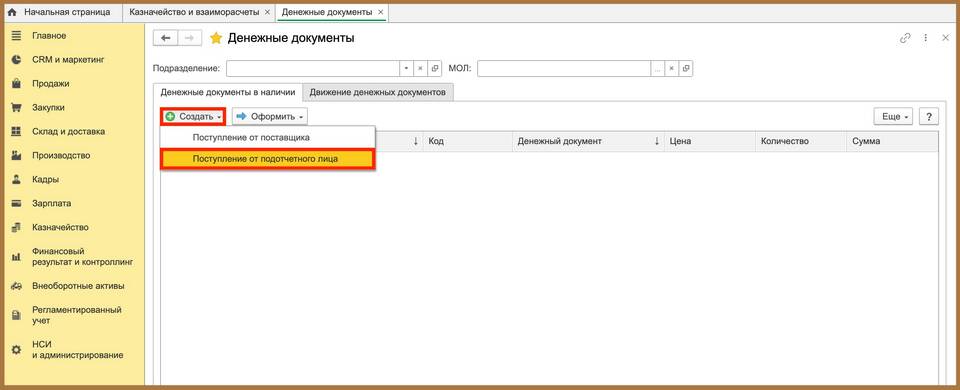The width and height of the screenshot is (960, 390).
Task: Open the Еще dropdown menu
Action: (x=894, y=116)
